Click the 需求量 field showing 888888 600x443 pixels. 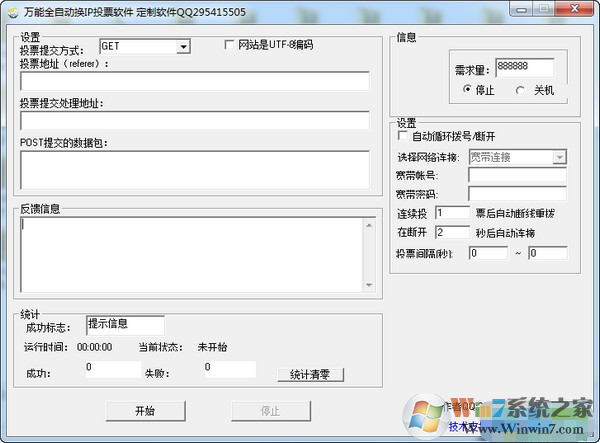point(525,67)
